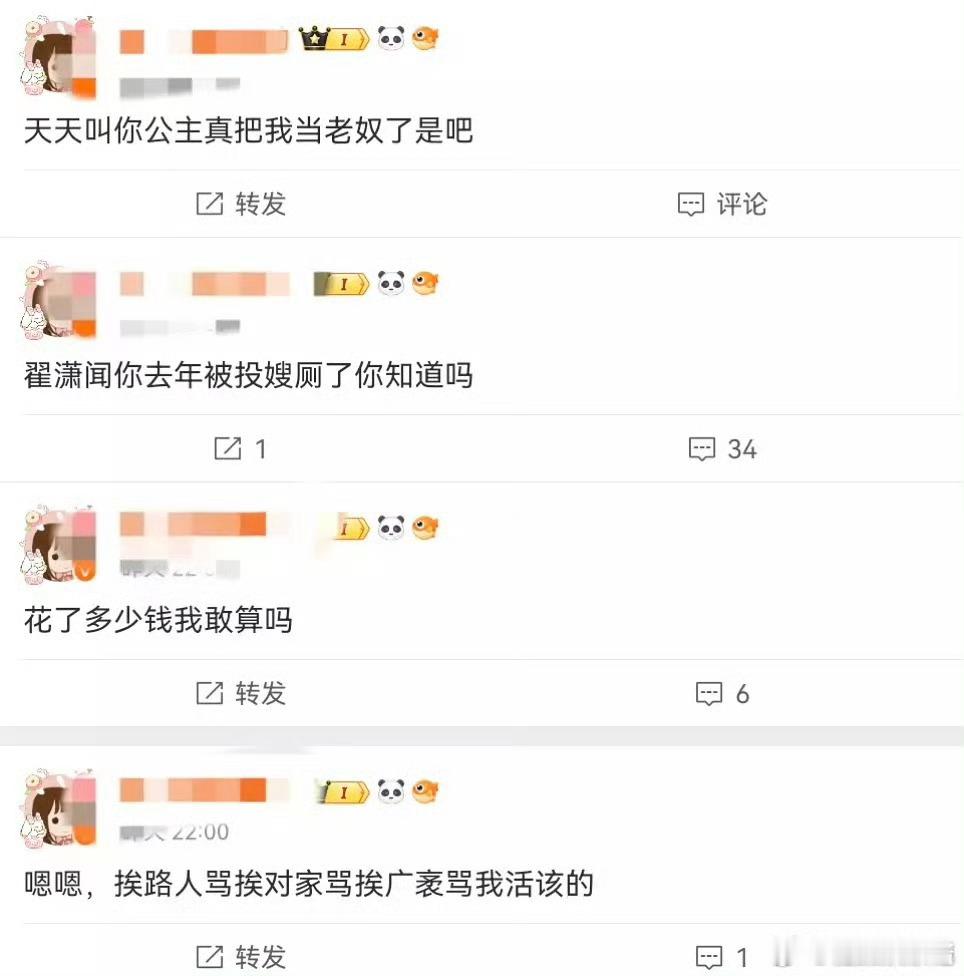Open the first post author's avatar
This screenshot has width=964, height=976.
coord(58,57)
